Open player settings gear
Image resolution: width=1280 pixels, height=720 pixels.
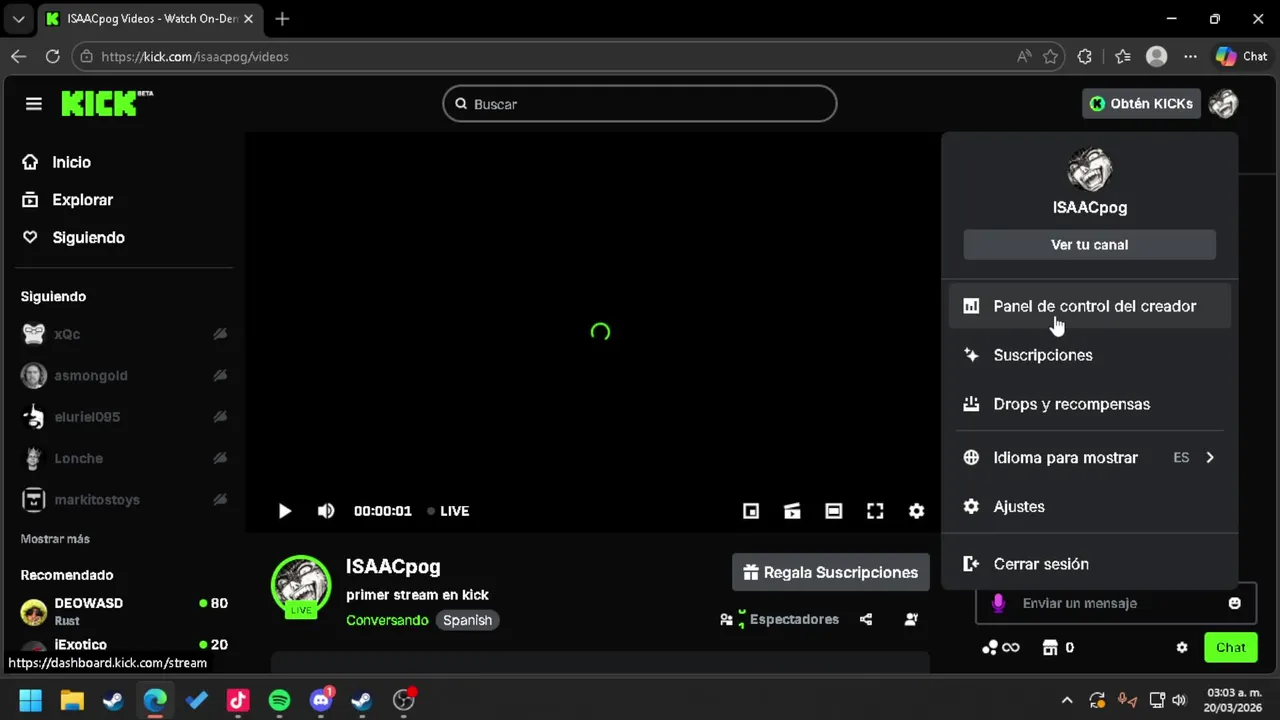click(x=916, y=511)
